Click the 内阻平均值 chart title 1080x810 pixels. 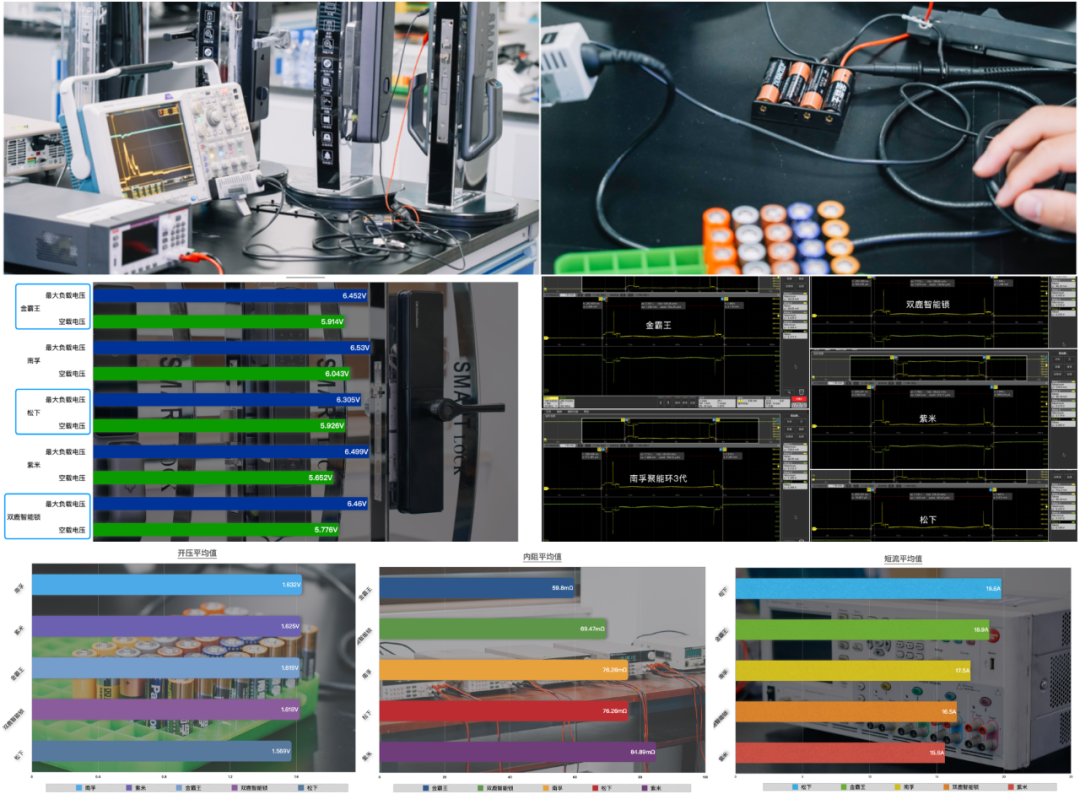point(541,557)
